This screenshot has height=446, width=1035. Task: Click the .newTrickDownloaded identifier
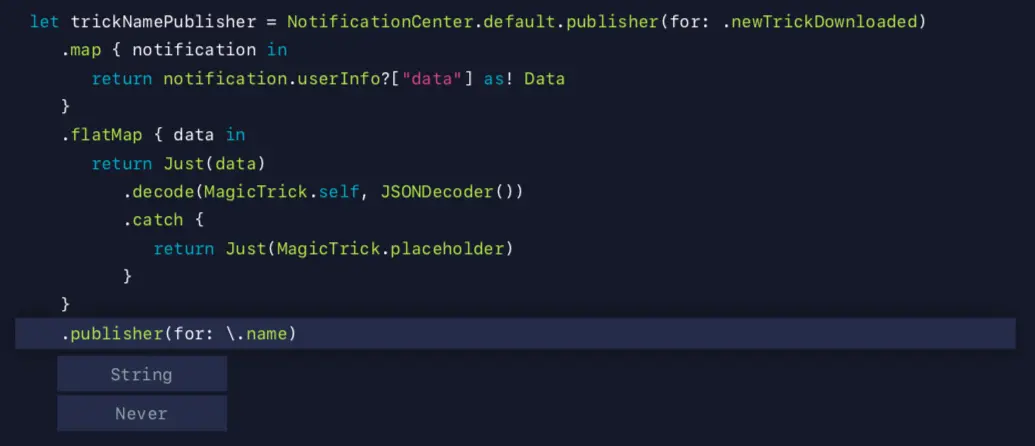824,22
